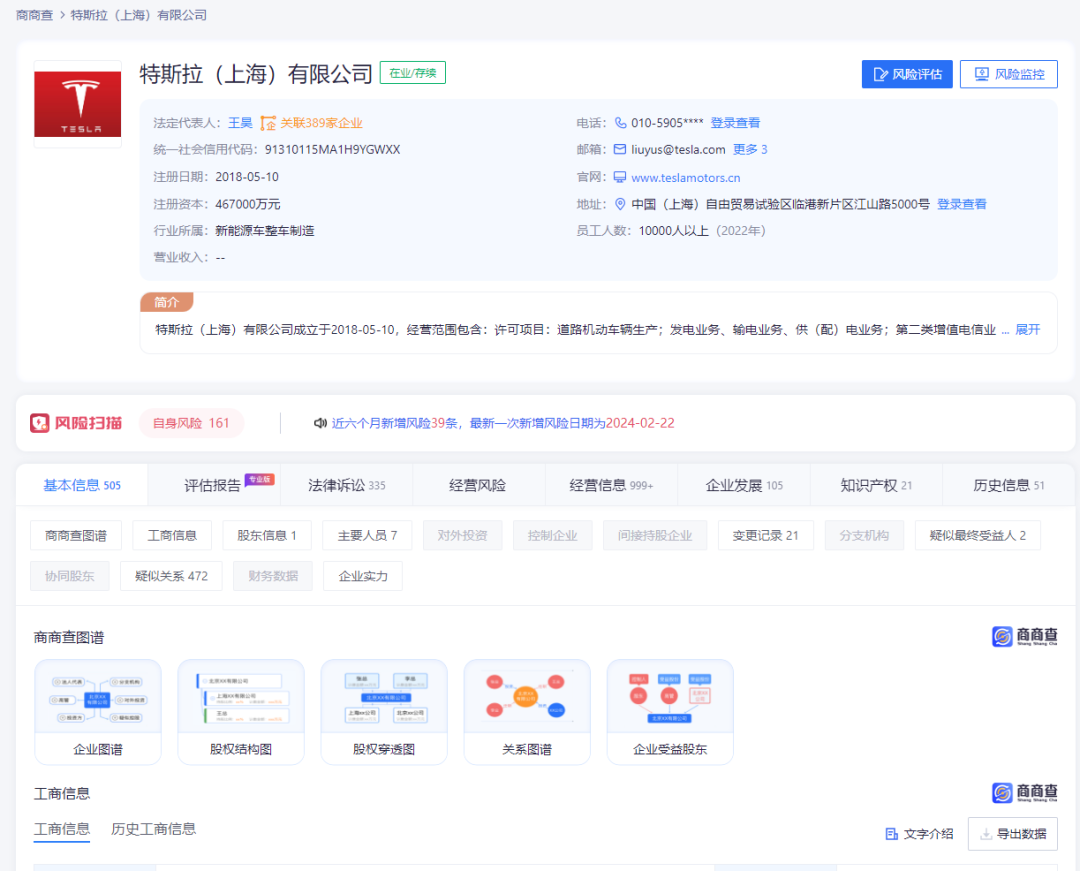This screenshot has height=871, width=1080.
Task: Click the 风险监控 button
Action: [x=1008, y=74]
